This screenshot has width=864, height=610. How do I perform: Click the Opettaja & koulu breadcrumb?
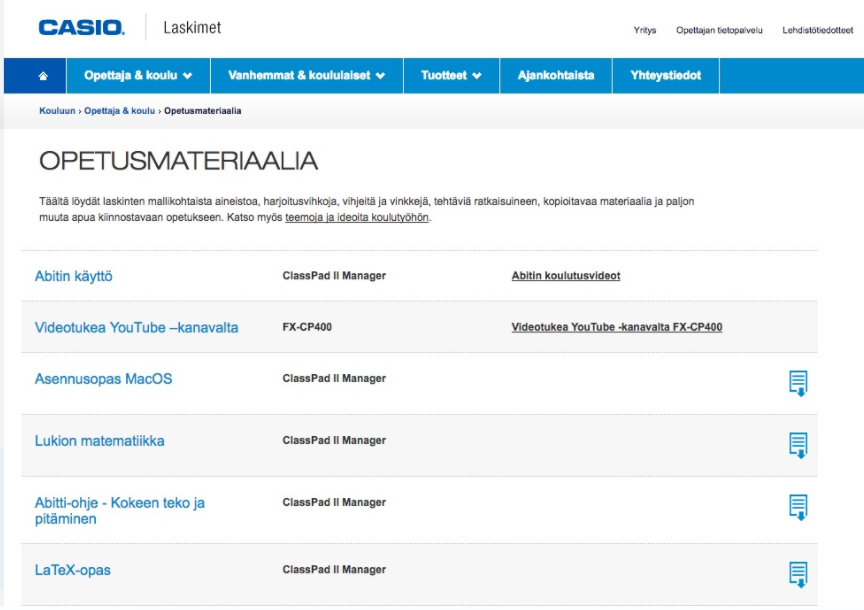click(x=120, y=111)
